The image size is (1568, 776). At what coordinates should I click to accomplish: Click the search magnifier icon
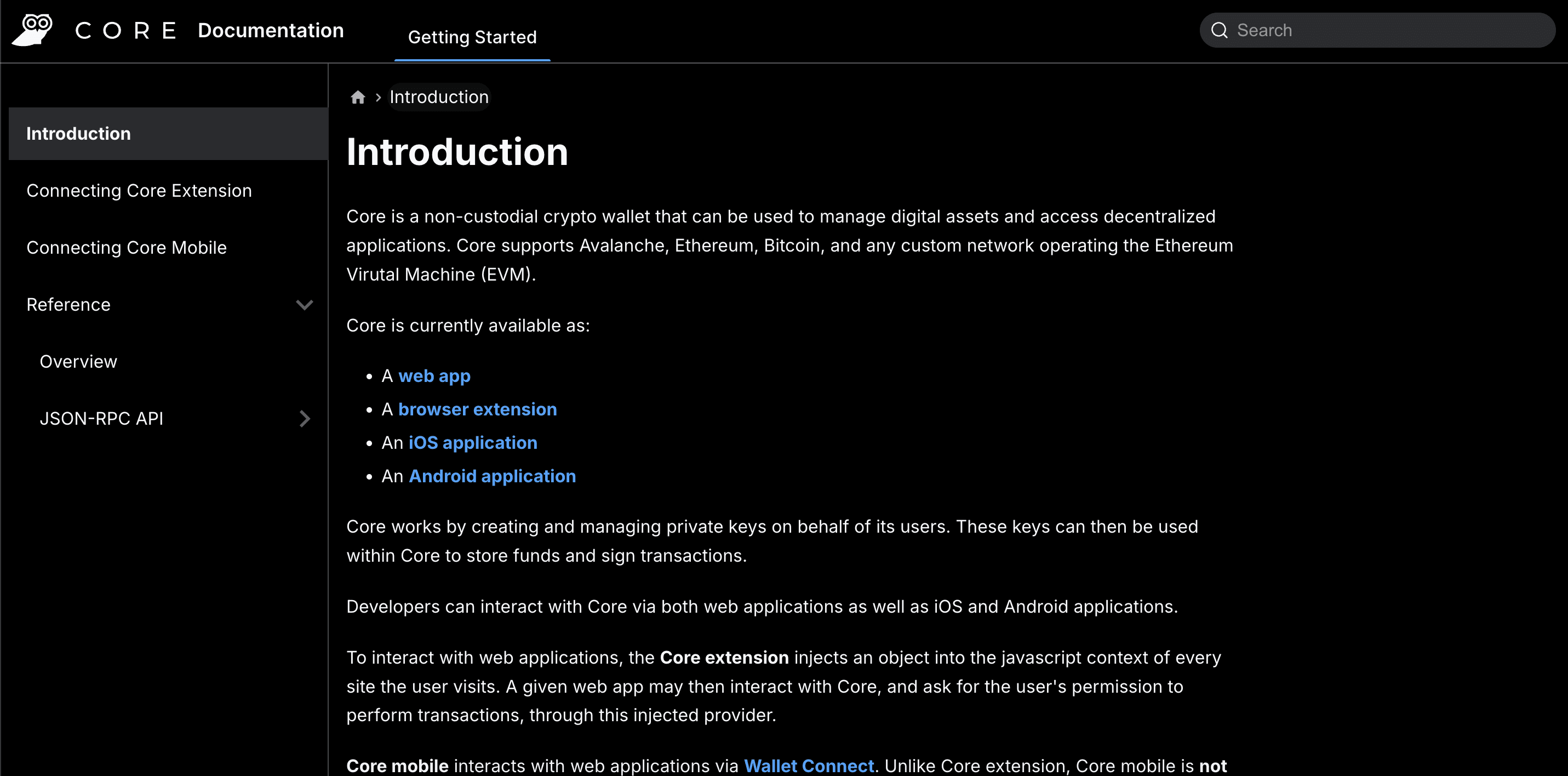click(x=1219, y=31)
